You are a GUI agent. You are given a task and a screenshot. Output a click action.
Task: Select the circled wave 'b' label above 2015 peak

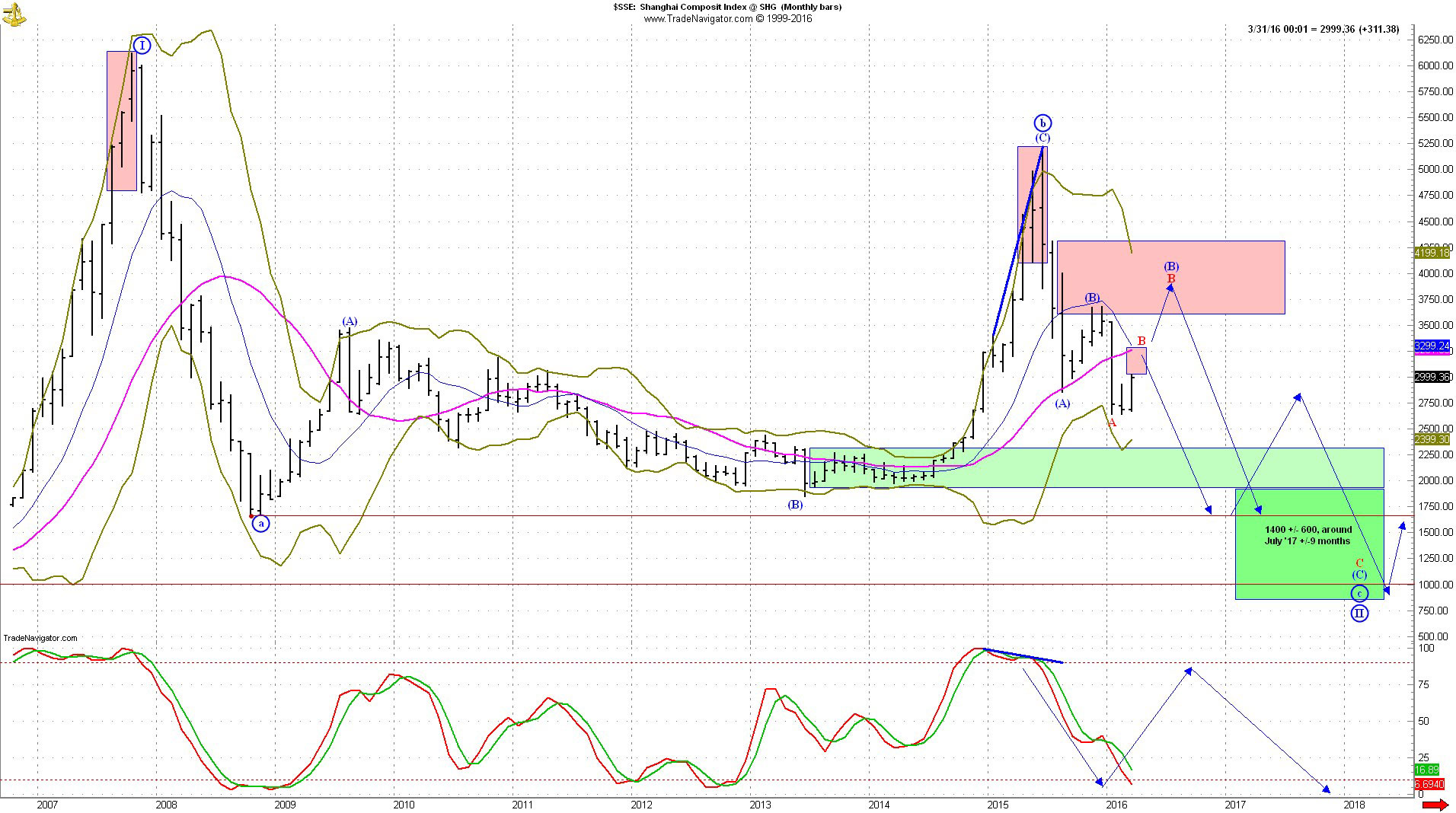(x=1043, y=123)
